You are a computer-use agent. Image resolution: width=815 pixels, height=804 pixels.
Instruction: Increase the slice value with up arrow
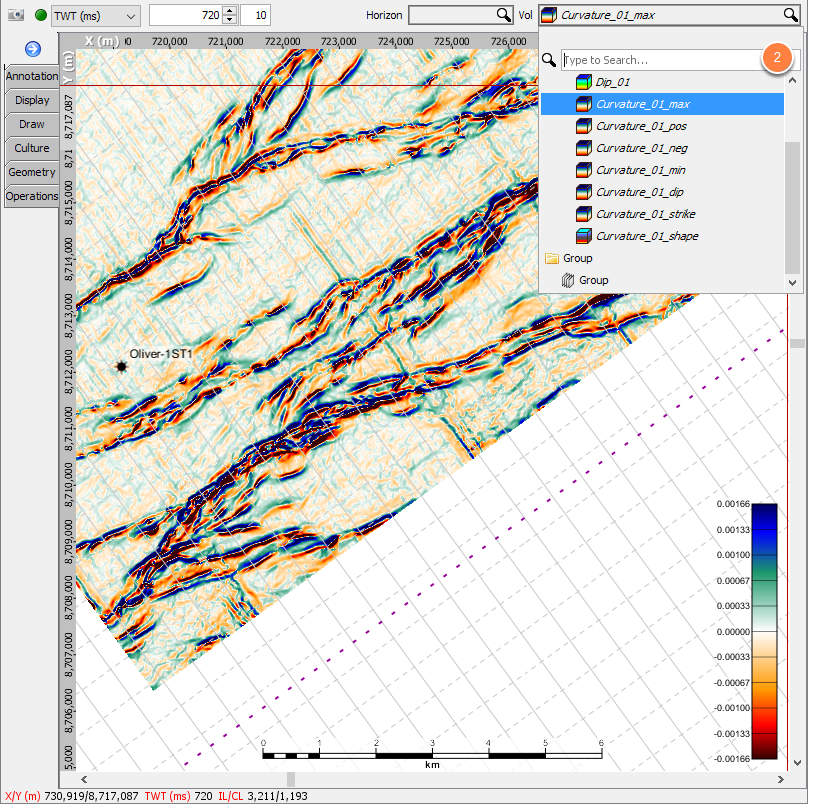(230, 10)
